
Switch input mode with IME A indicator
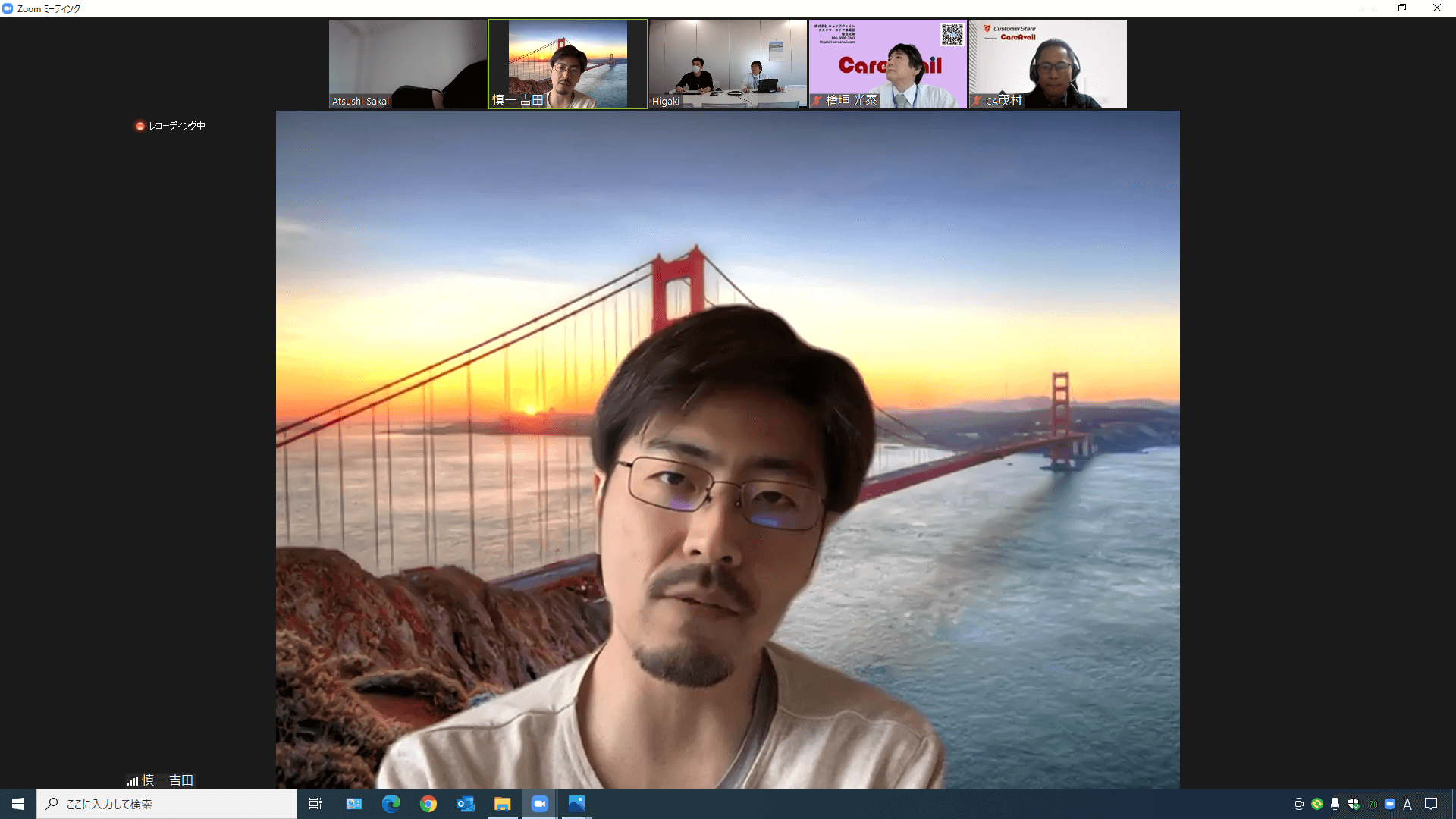(x=1407, y=804)
